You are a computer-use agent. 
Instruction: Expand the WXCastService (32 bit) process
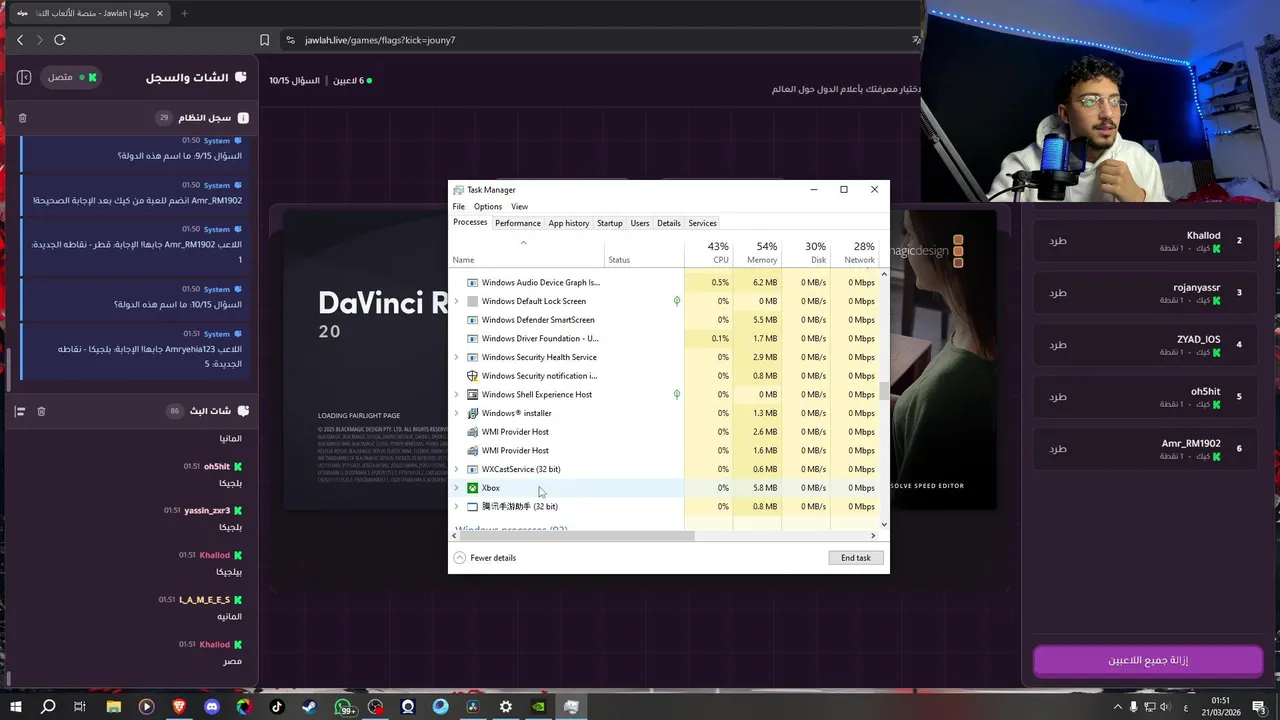point(457,469)
